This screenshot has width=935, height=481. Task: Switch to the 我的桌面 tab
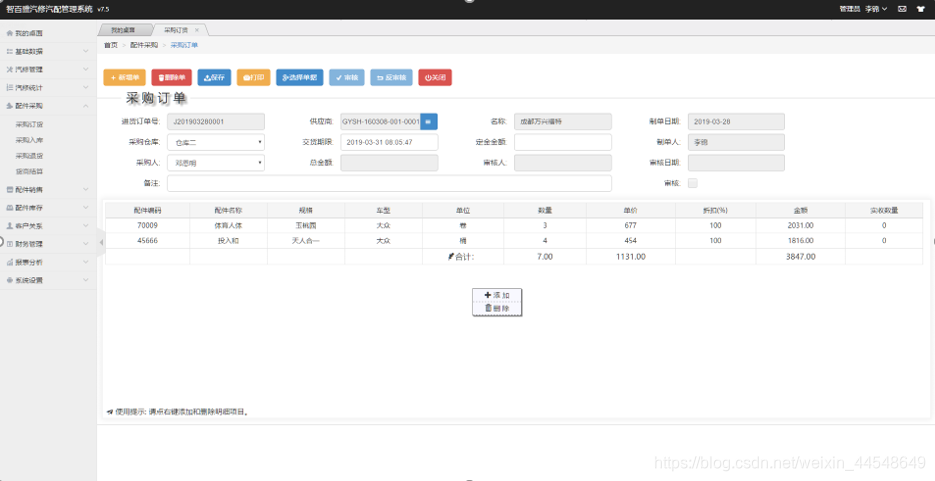coord(123,30)
